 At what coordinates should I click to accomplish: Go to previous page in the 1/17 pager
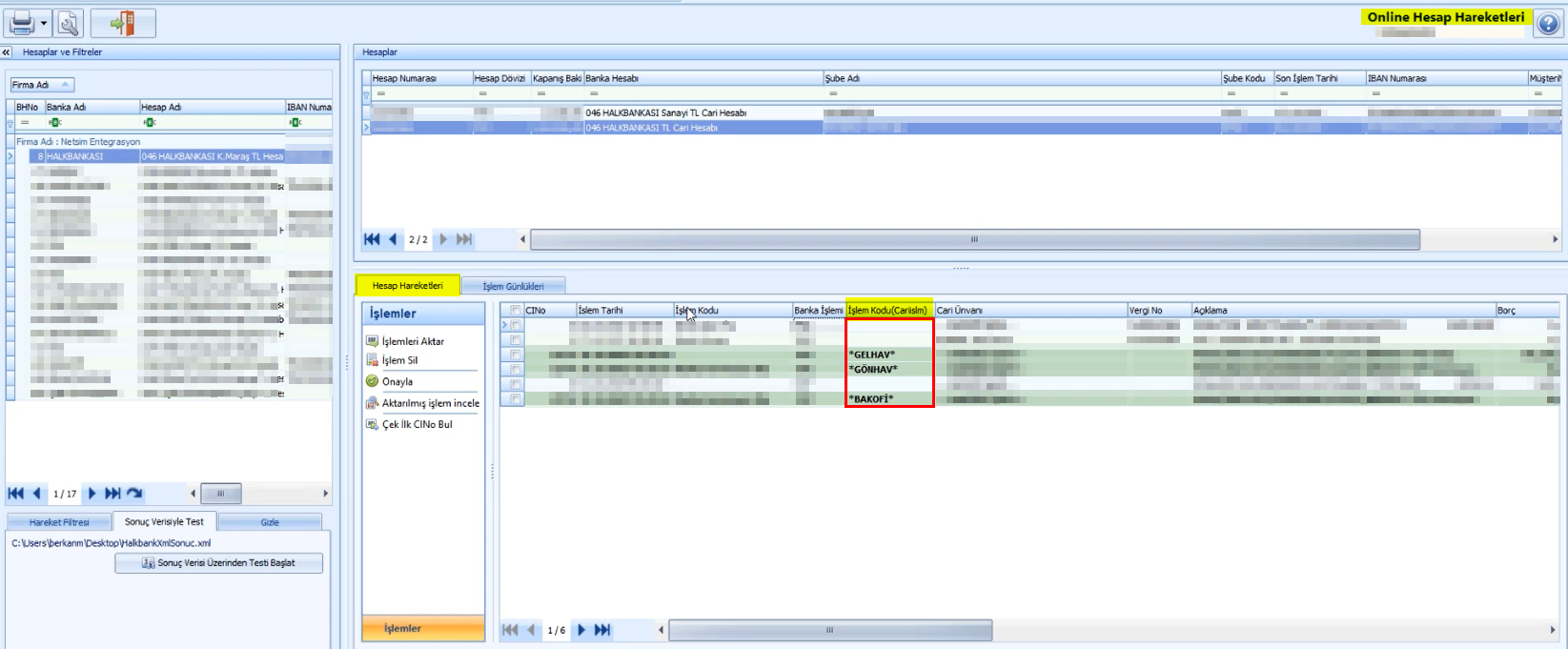click(x=37, y=494)
